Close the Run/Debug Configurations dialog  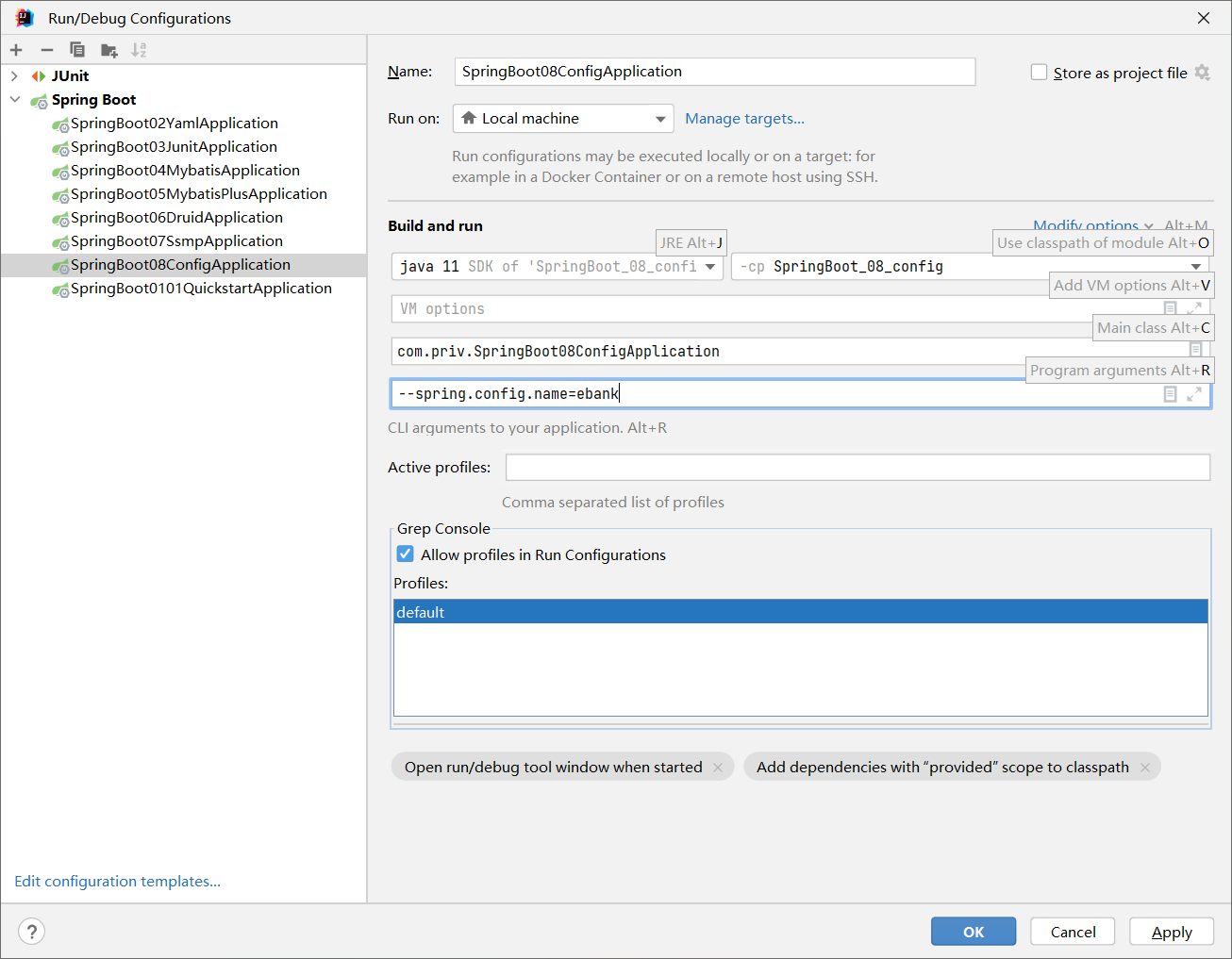click(1204, 18)
